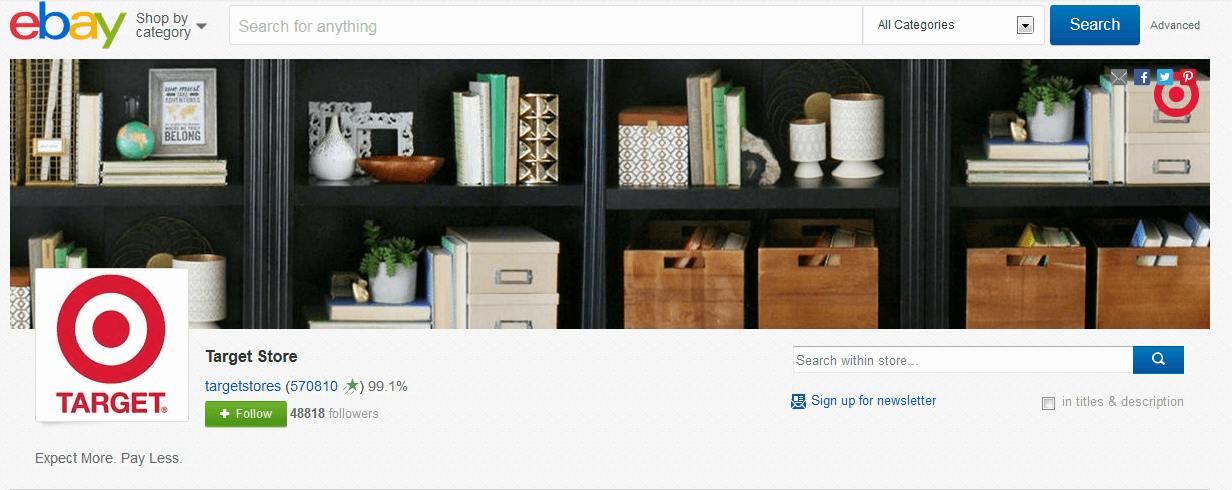Screen dimensions: 1232x490
Task: View feedback score 570810
Action: click(x=314, y=386)
